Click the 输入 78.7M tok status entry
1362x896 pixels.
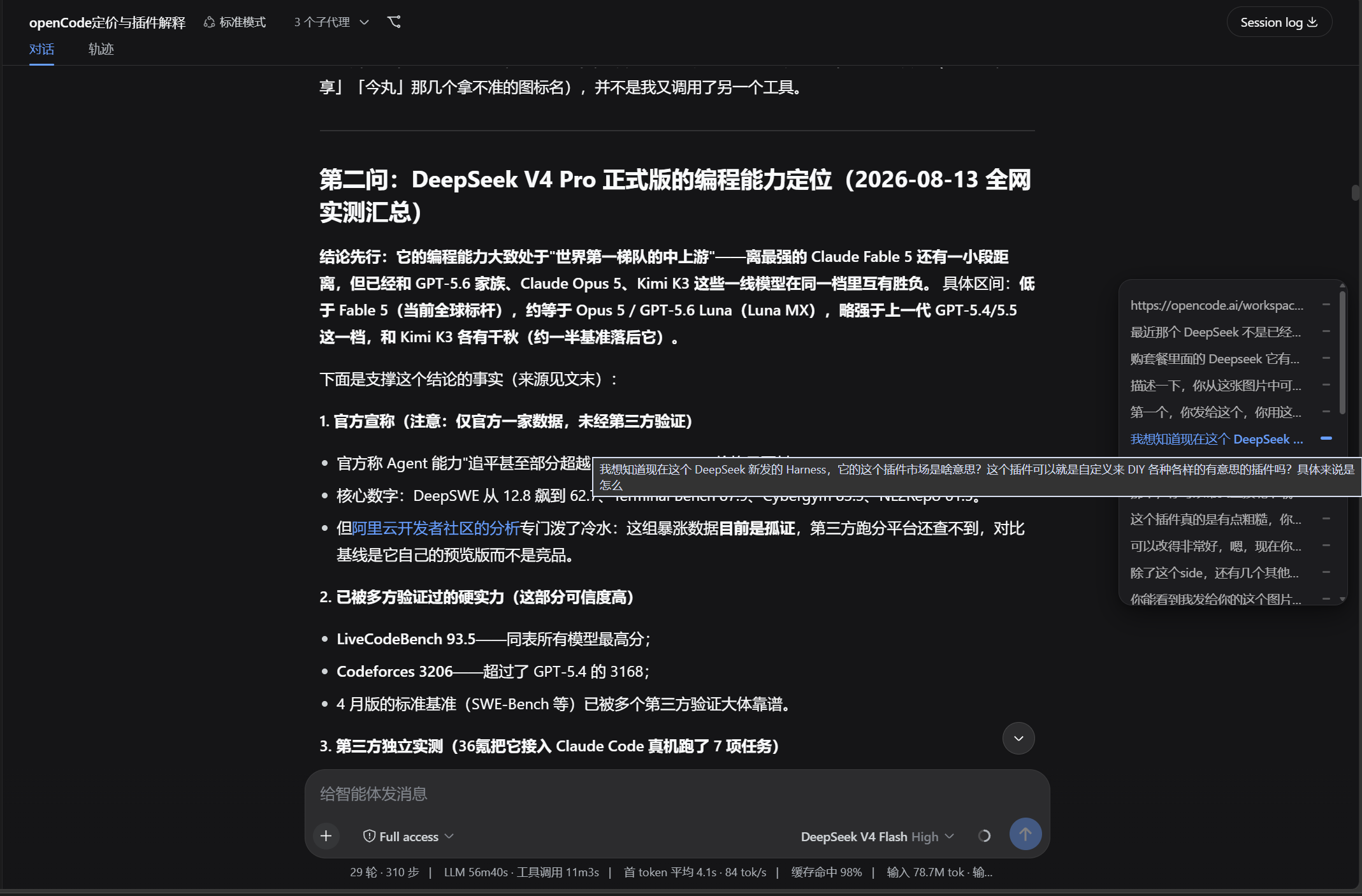[x=939, y=872]
